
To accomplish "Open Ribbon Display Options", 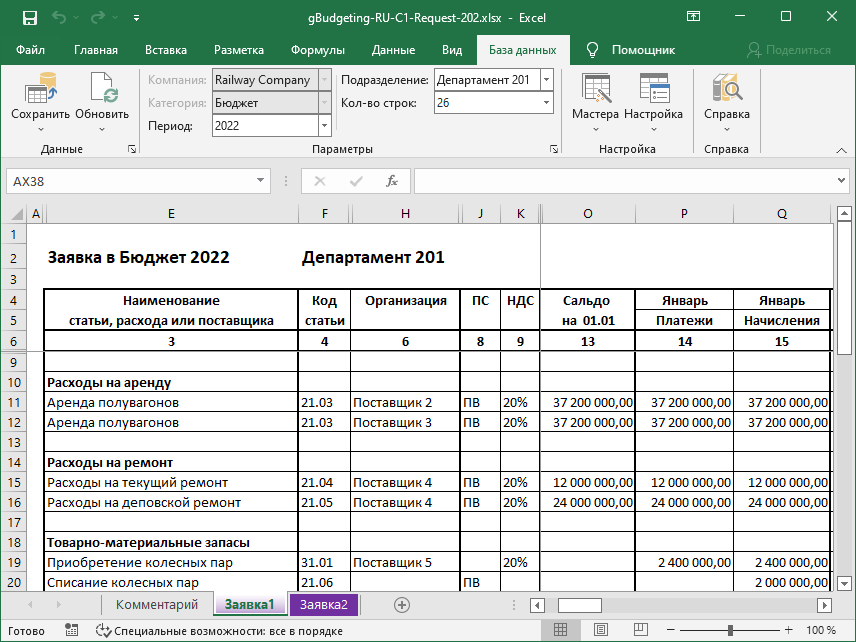I will pyautogui.click(x=693, y=16).
